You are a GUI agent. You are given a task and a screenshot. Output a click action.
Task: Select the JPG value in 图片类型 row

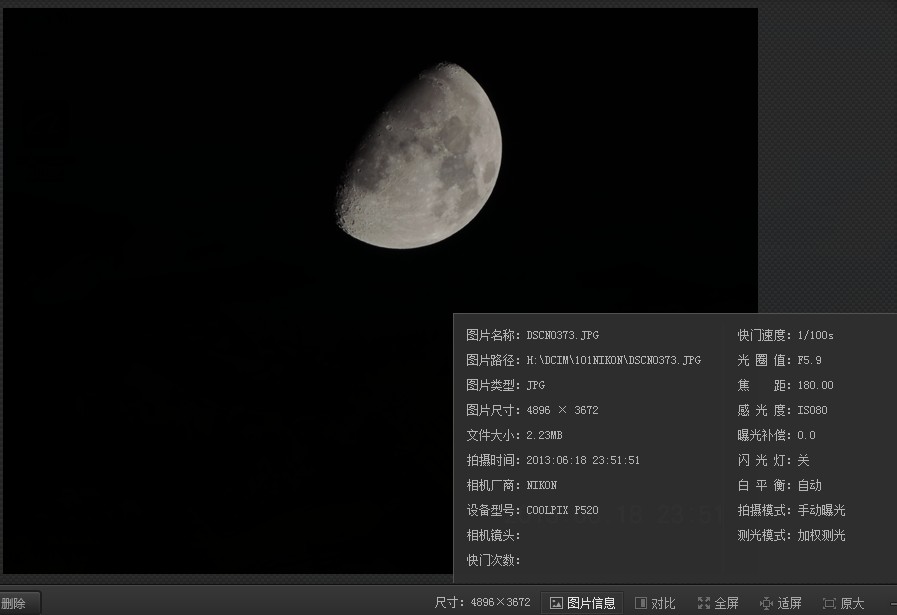(x=535, y=385)
